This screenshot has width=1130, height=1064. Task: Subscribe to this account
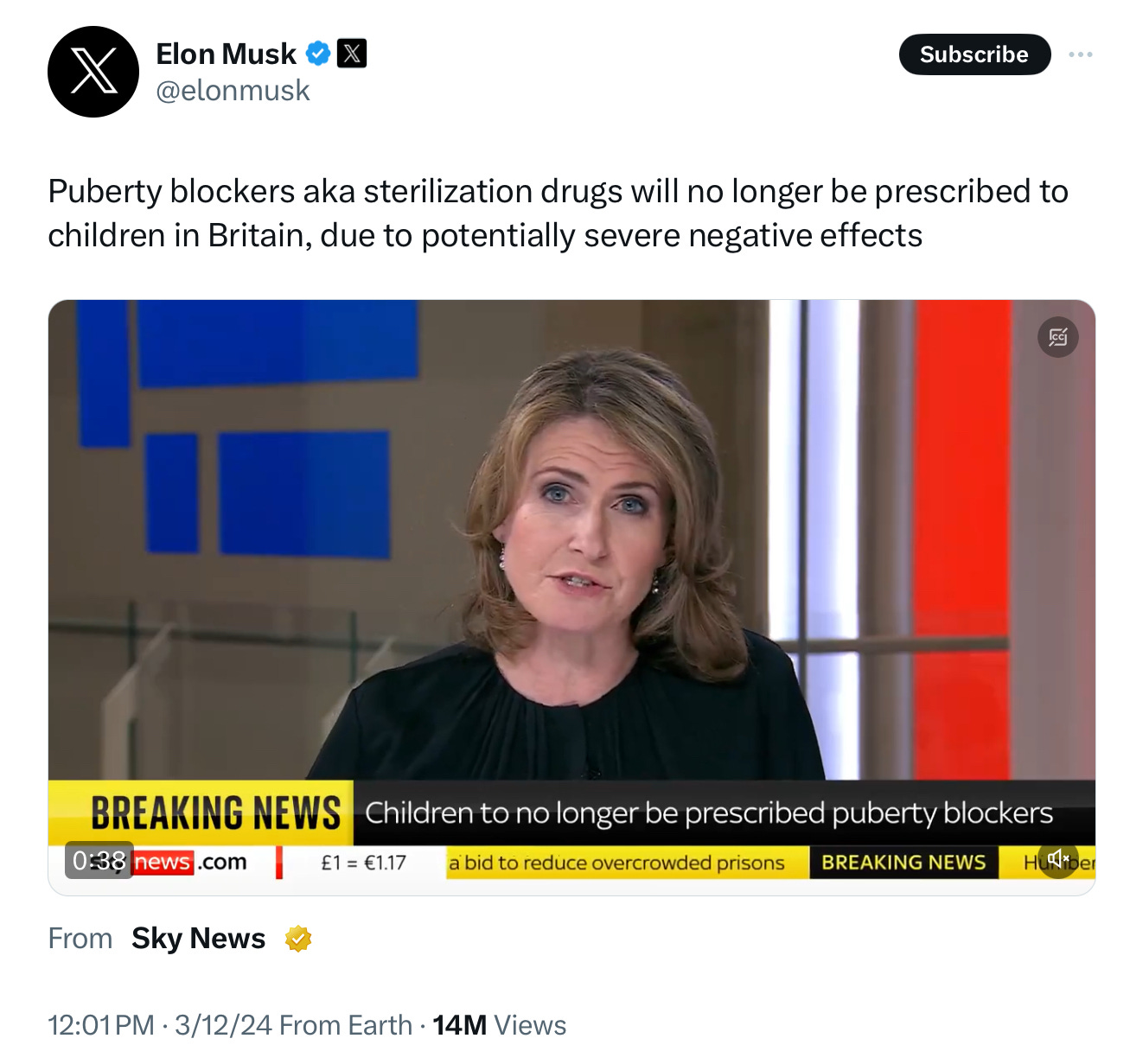pos(974,54)
